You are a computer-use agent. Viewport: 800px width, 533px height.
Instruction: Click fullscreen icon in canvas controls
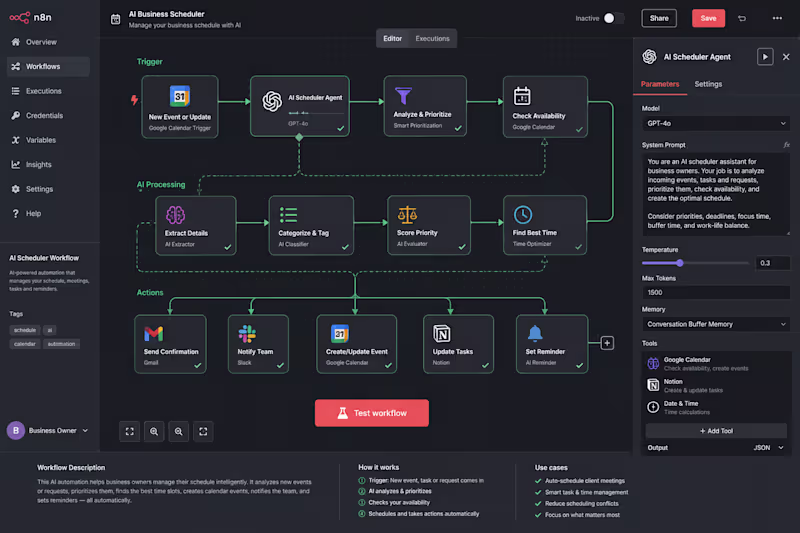pyautogui.click(x=203, y=432)
